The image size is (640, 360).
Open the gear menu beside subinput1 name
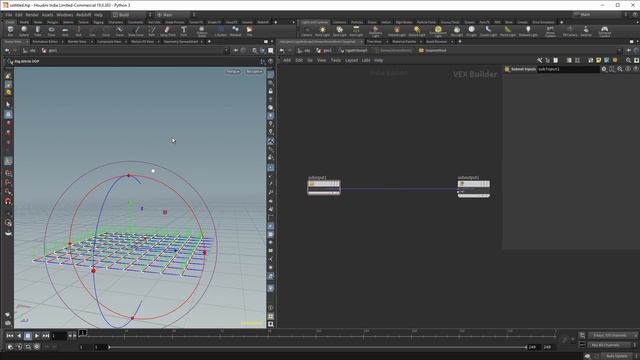(604, 69)
